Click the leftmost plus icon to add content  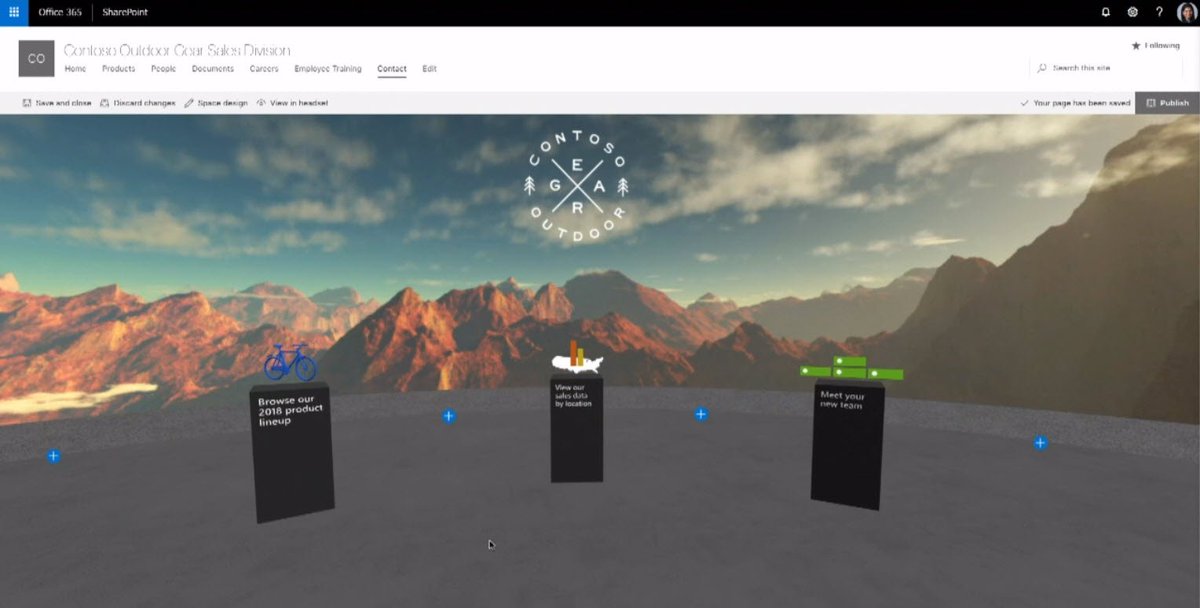tap(53, 455)
